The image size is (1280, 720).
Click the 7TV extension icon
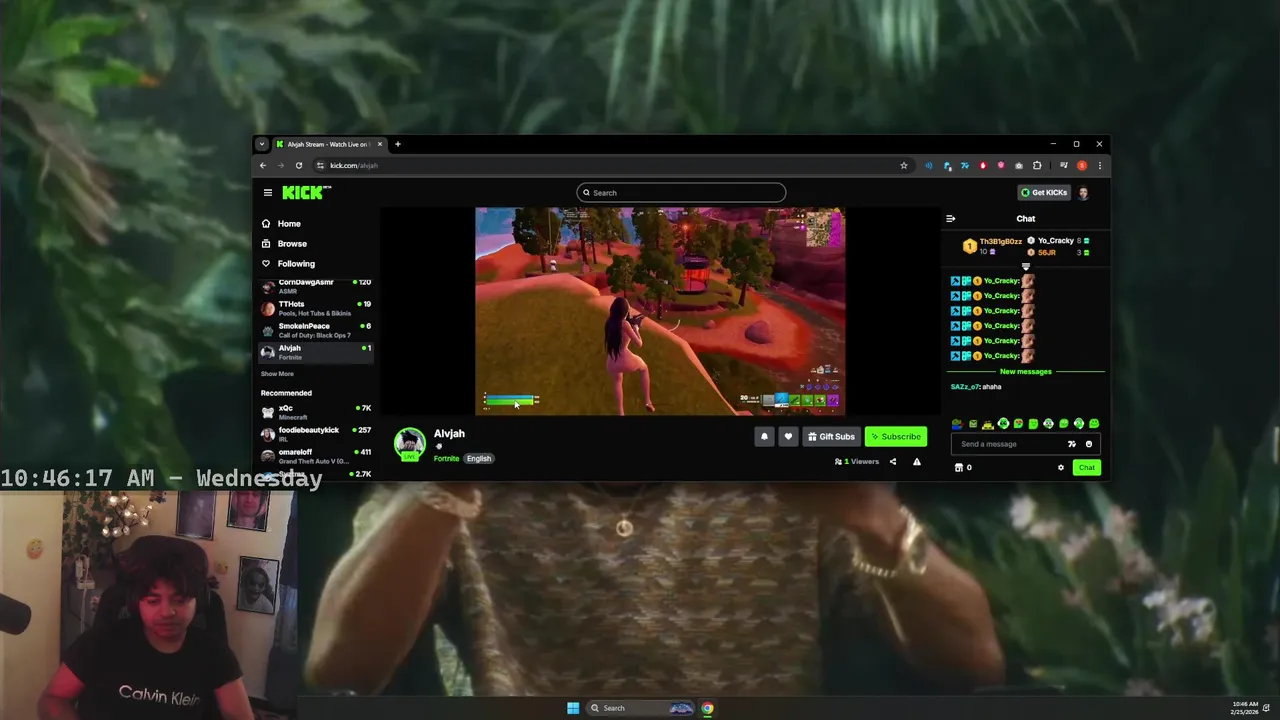[965, 166]
